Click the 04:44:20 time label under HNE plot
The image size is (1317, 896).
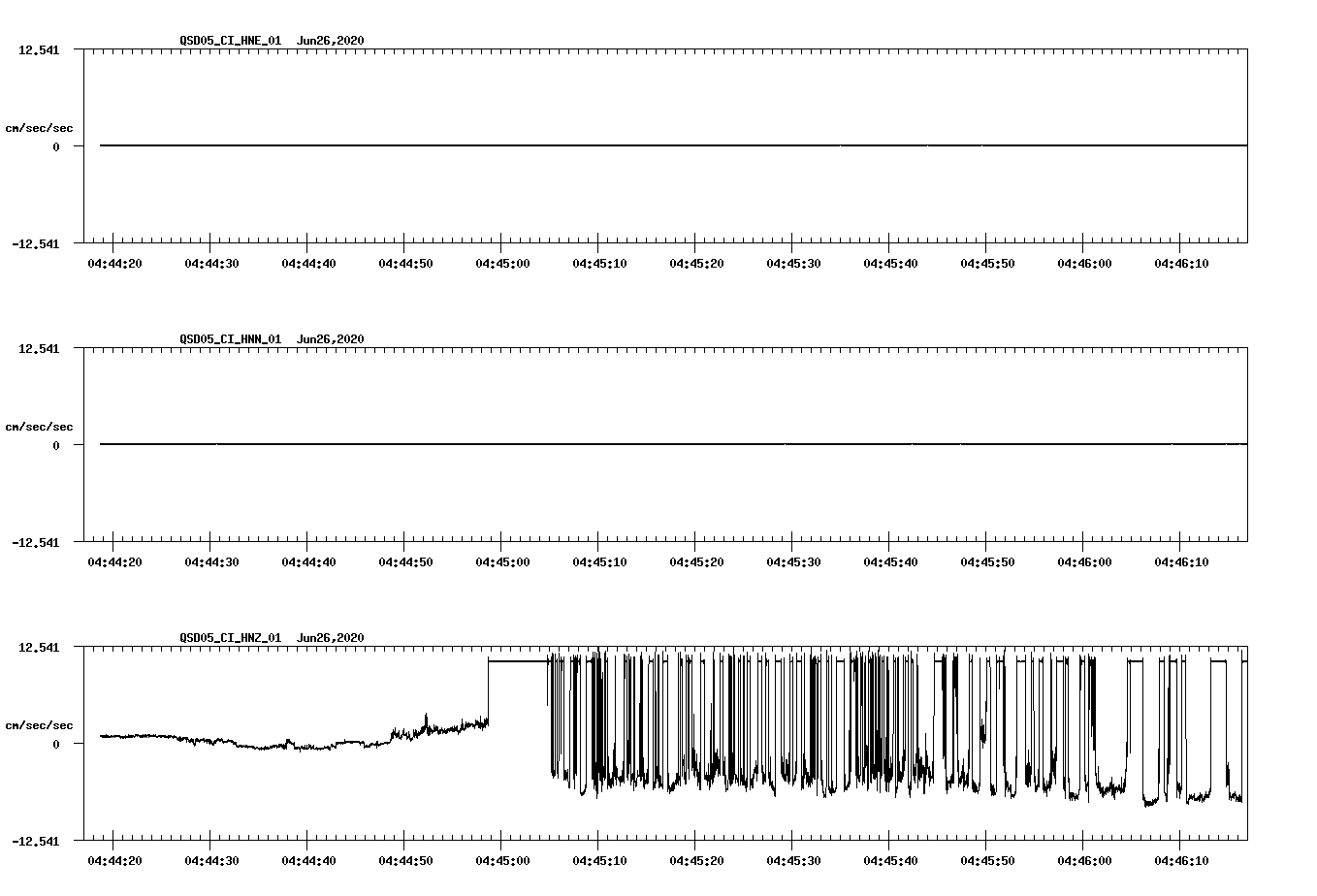[x=114, y=264]
